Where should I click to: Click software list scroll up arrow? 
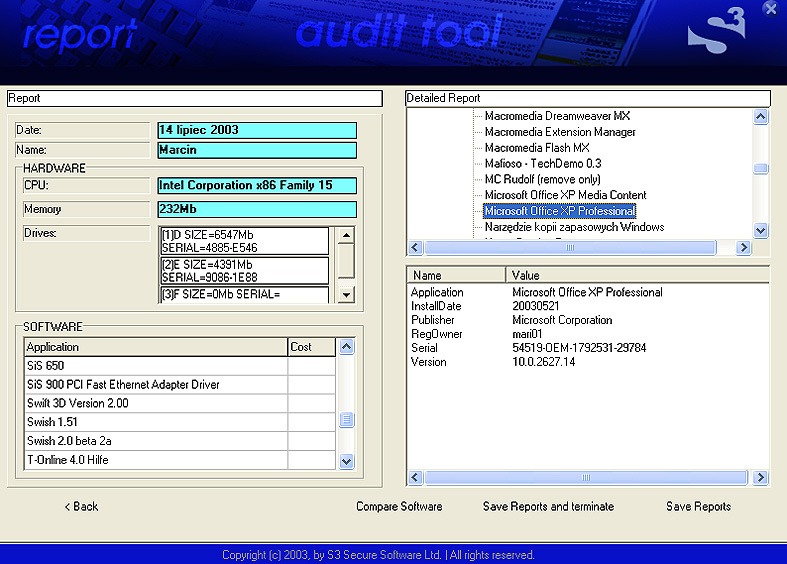(x=346, y=347)
